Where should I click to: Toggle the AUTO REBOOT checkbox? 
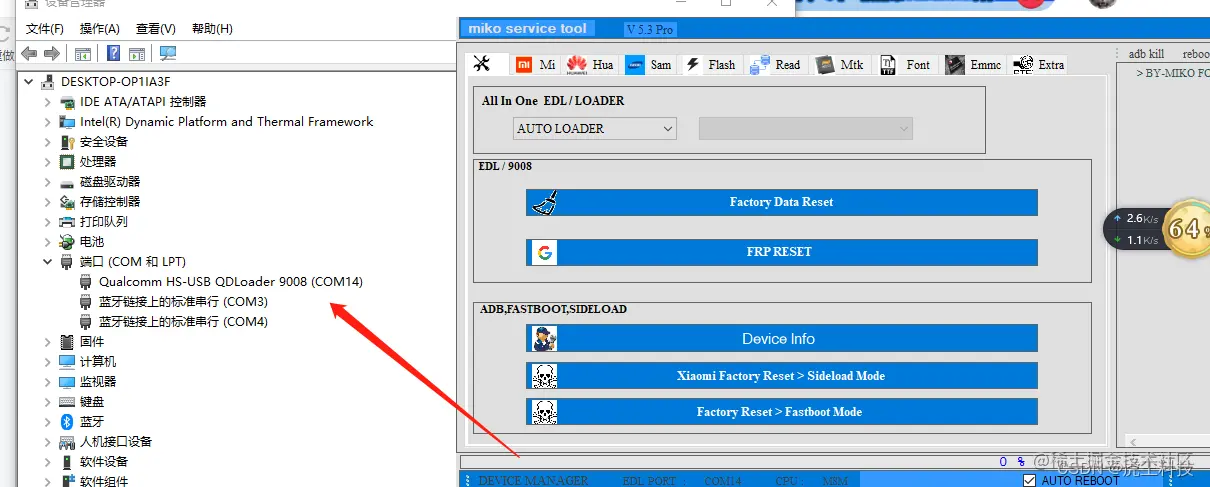(1029, 481)
